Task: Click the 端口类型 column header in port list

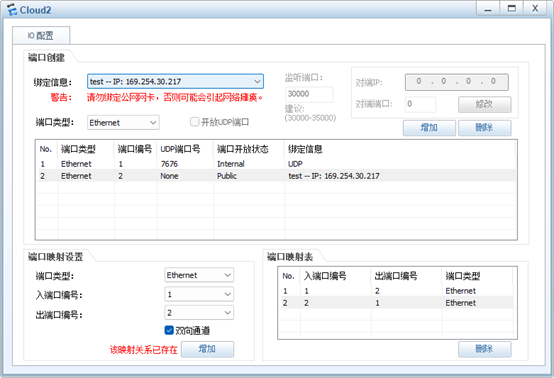Action: click(x=86, y=149)
